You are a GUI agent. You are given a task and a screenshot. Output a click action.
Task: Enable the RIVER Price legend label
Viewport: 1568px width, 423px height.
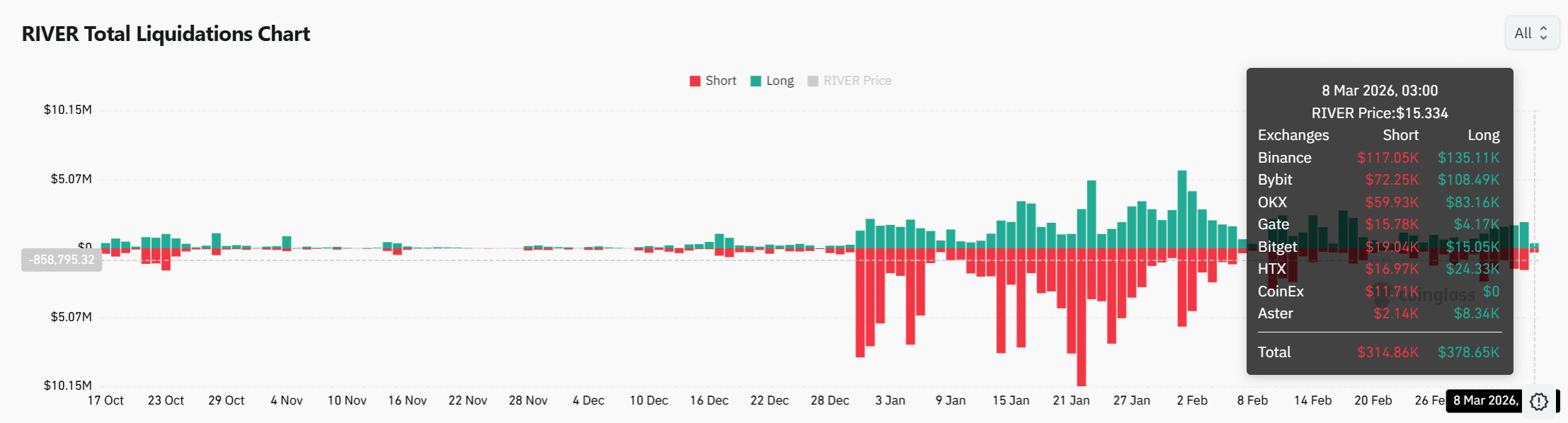point(857,81)
